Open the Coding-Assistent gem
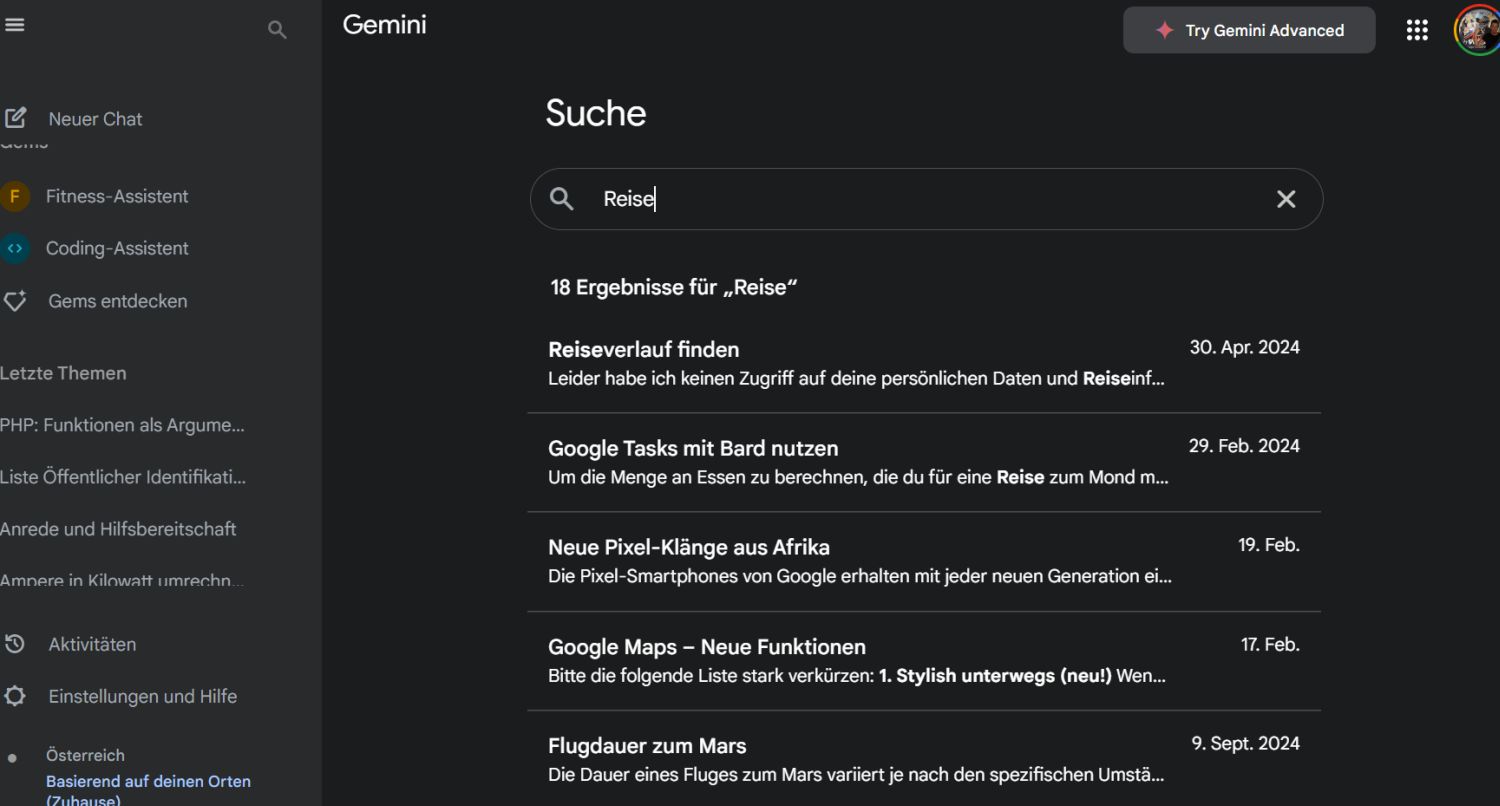 [116, 249]
